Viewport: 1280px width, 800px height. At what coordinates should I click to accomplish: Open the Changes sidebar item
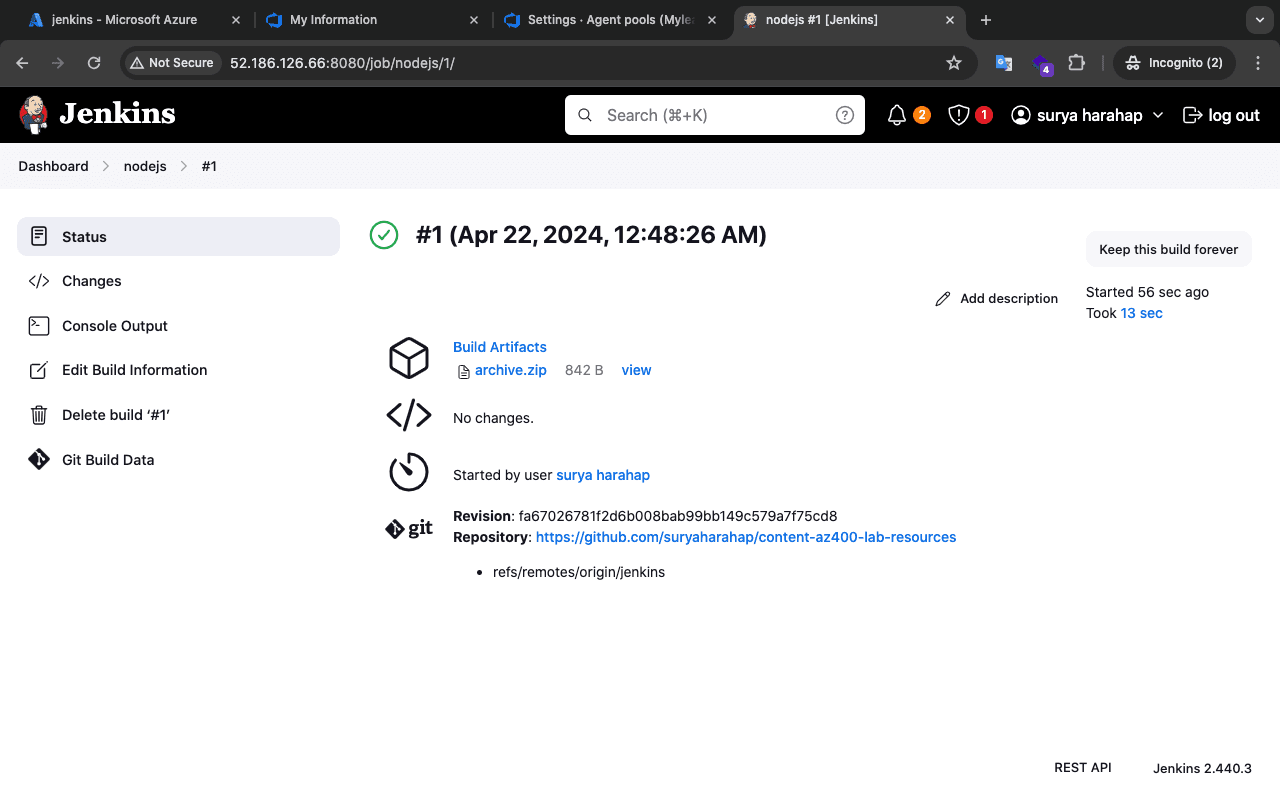179,281
